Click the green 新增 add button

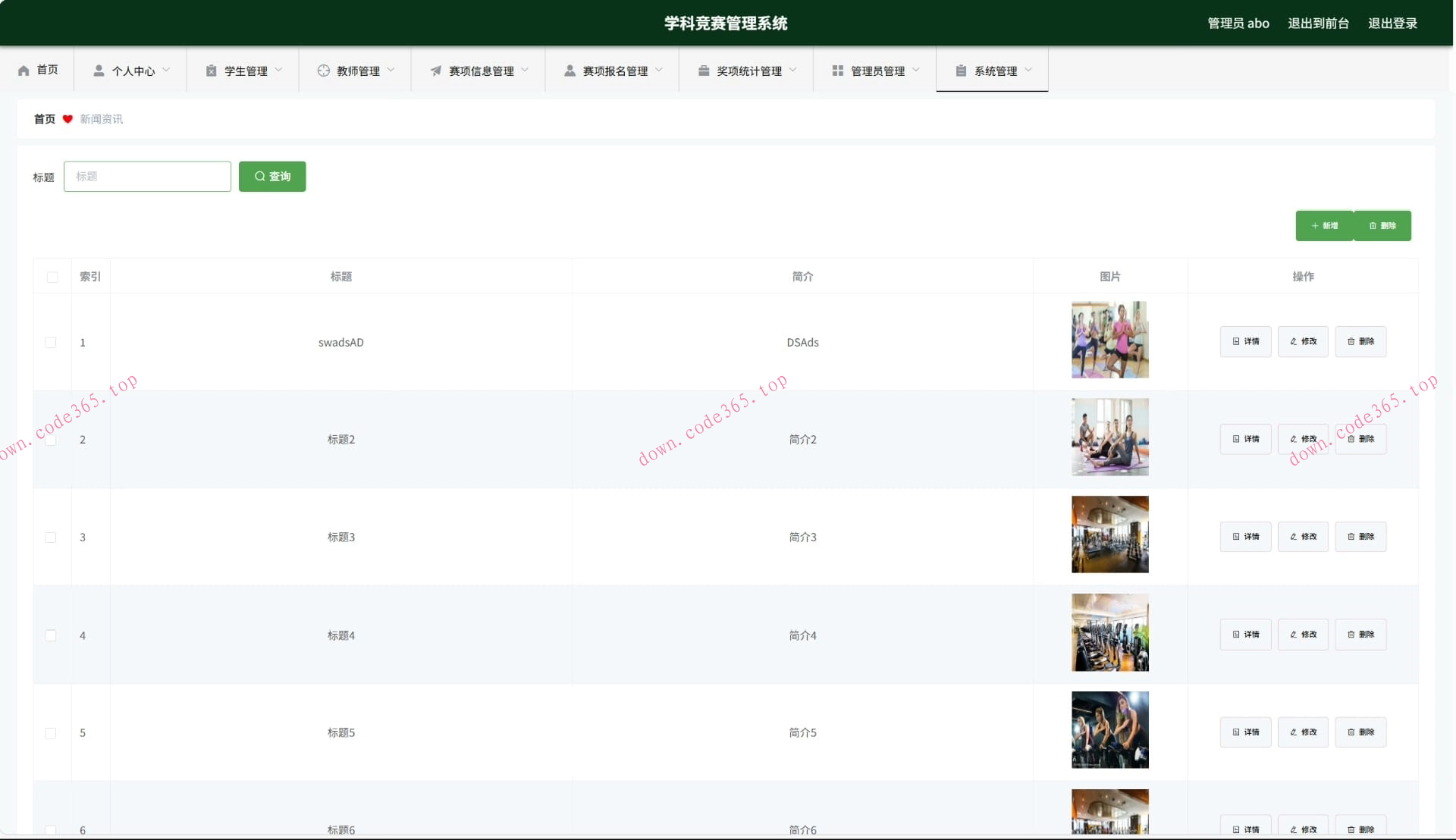pyautogui.click(x=1324, y=226)
